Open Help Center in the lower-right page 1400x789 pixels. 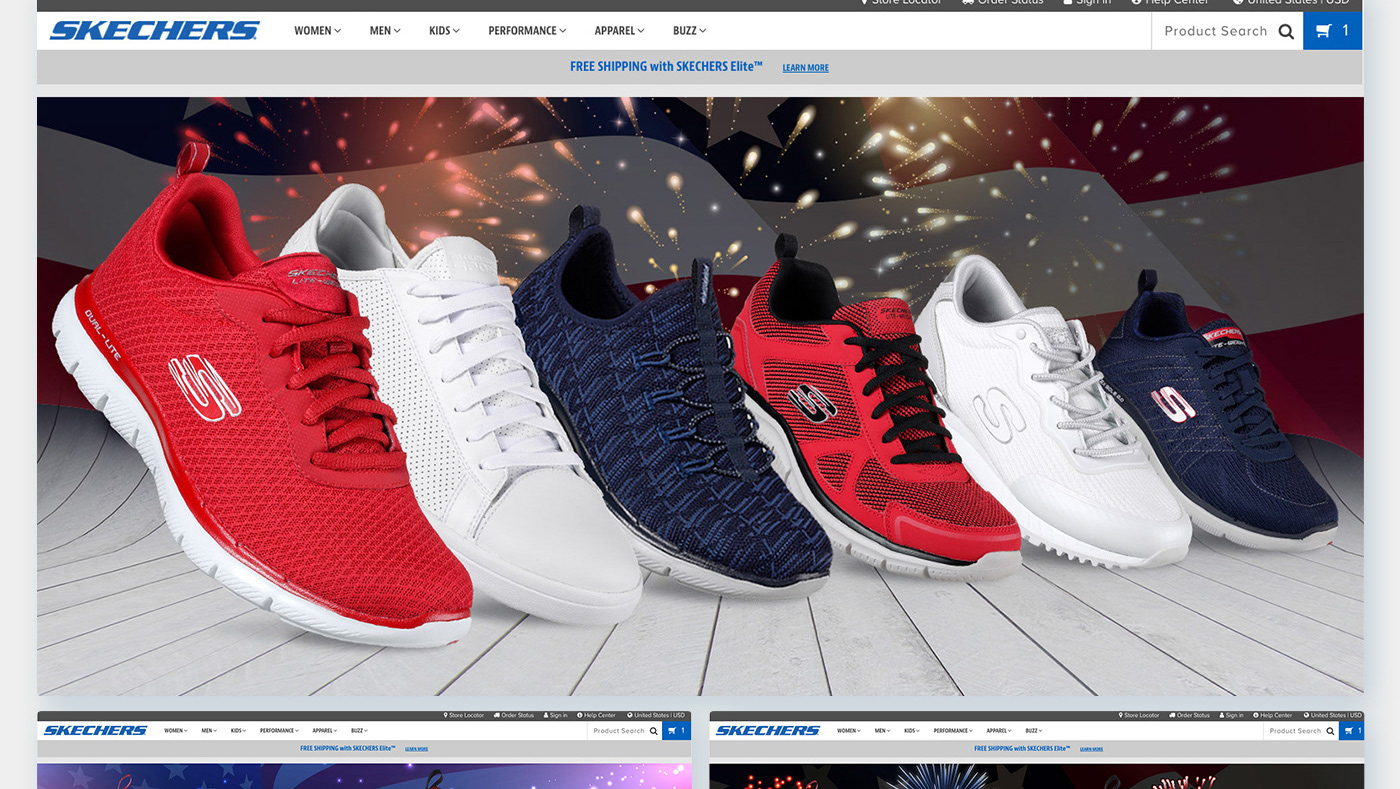1272,715
